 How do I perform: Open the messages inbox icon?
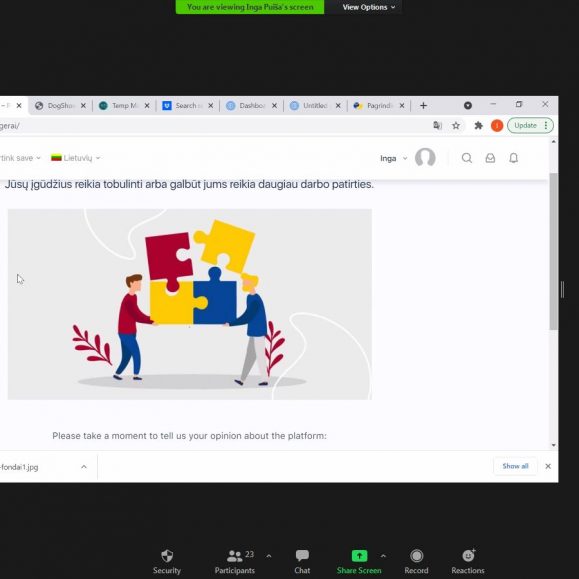click(x=490, y=158)
